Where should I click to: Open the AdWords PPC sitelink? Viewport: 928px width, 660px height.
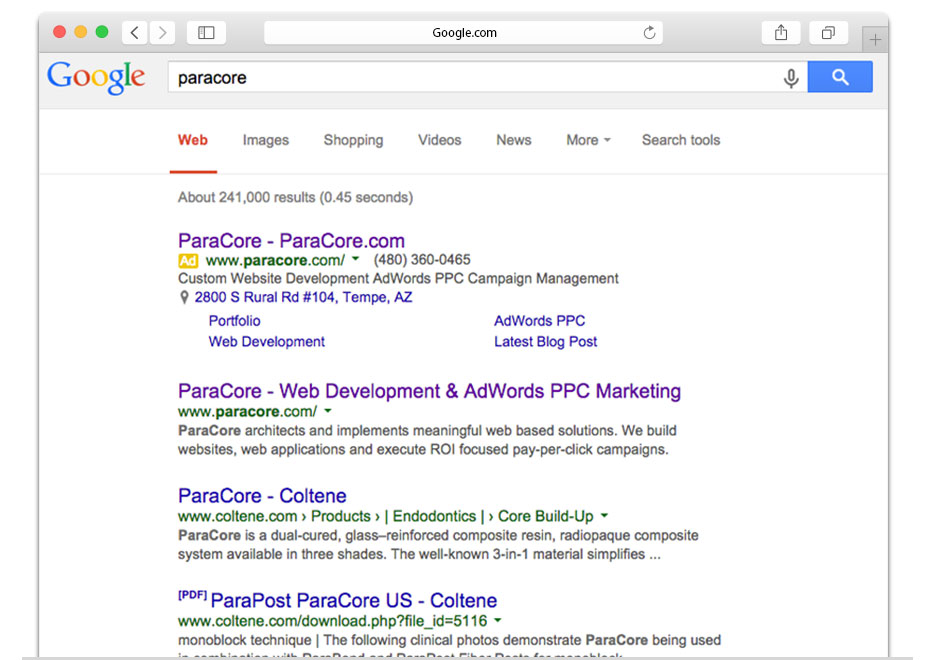click(539, 321)
